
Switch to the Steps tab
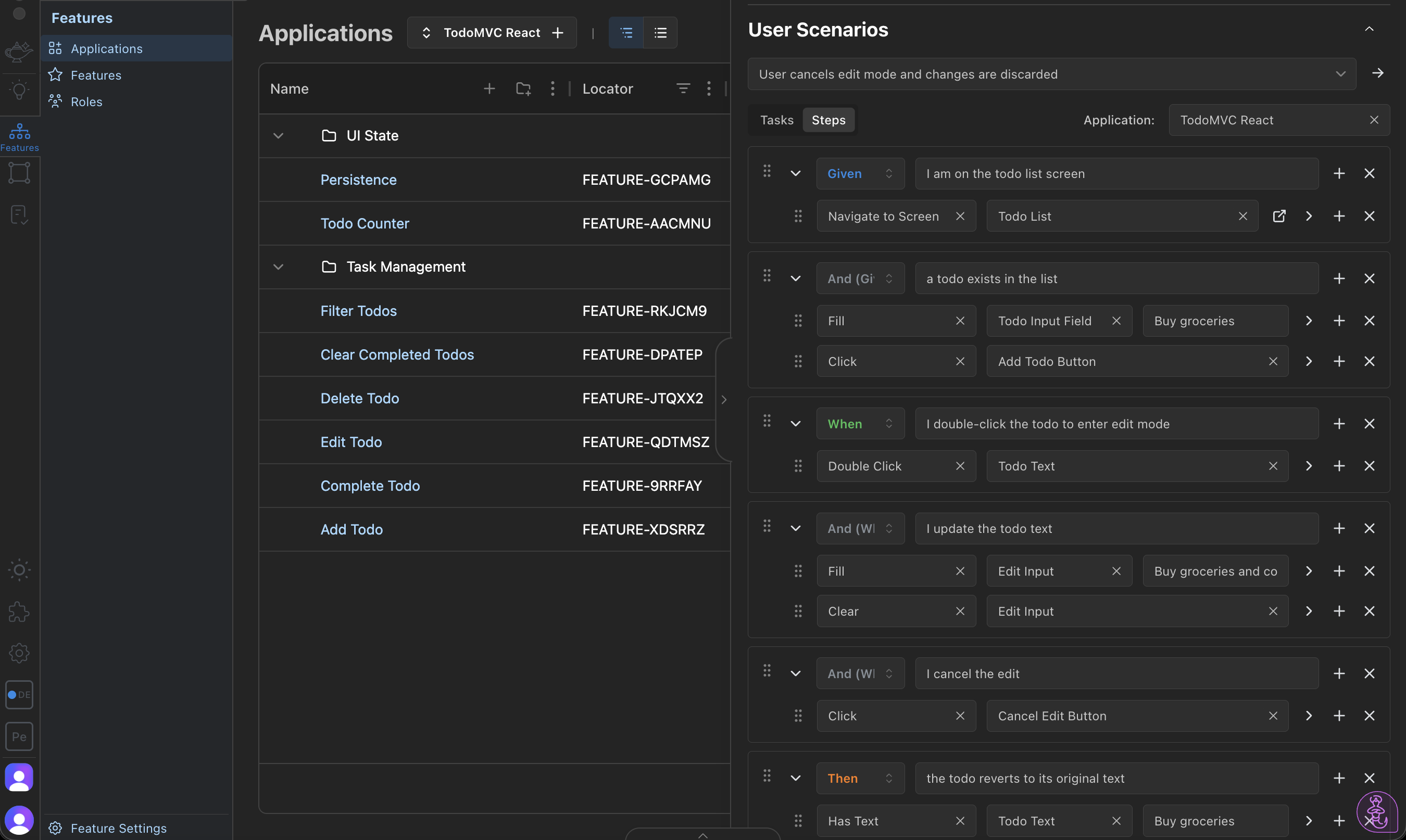click(828, 120)
